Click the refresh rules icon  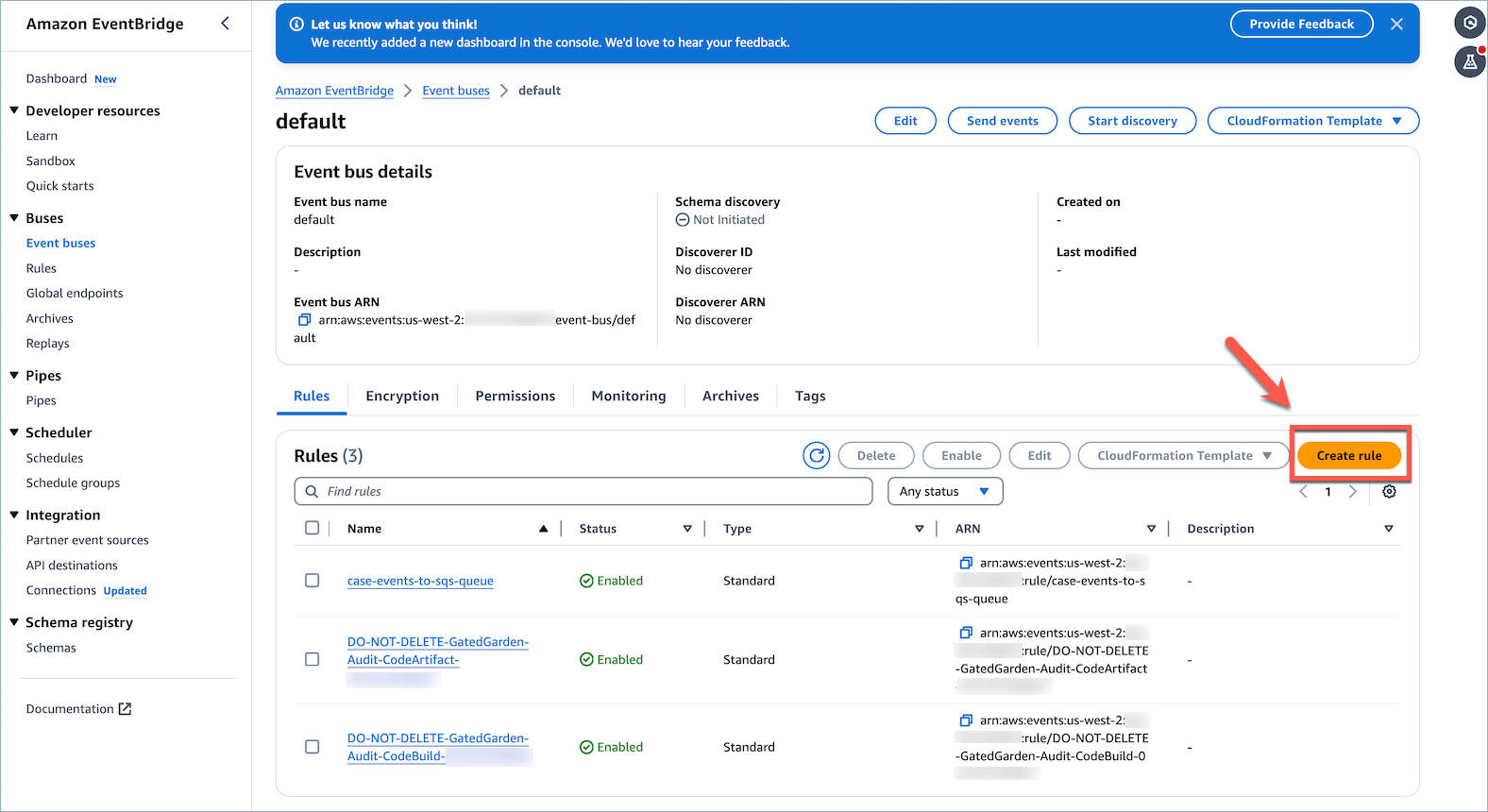tap(817, 455)
